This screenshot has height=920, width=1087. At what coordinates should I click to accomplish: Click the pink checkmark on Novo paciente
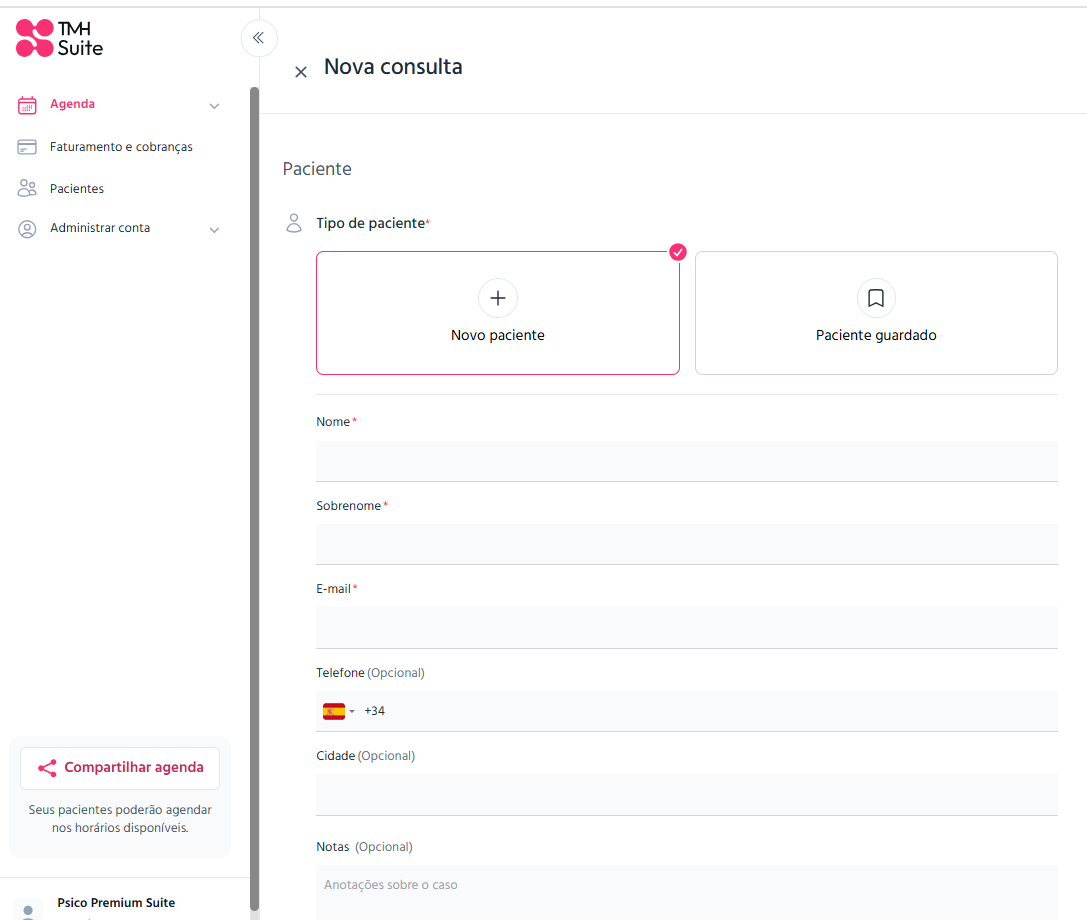(x=678, y=252)
